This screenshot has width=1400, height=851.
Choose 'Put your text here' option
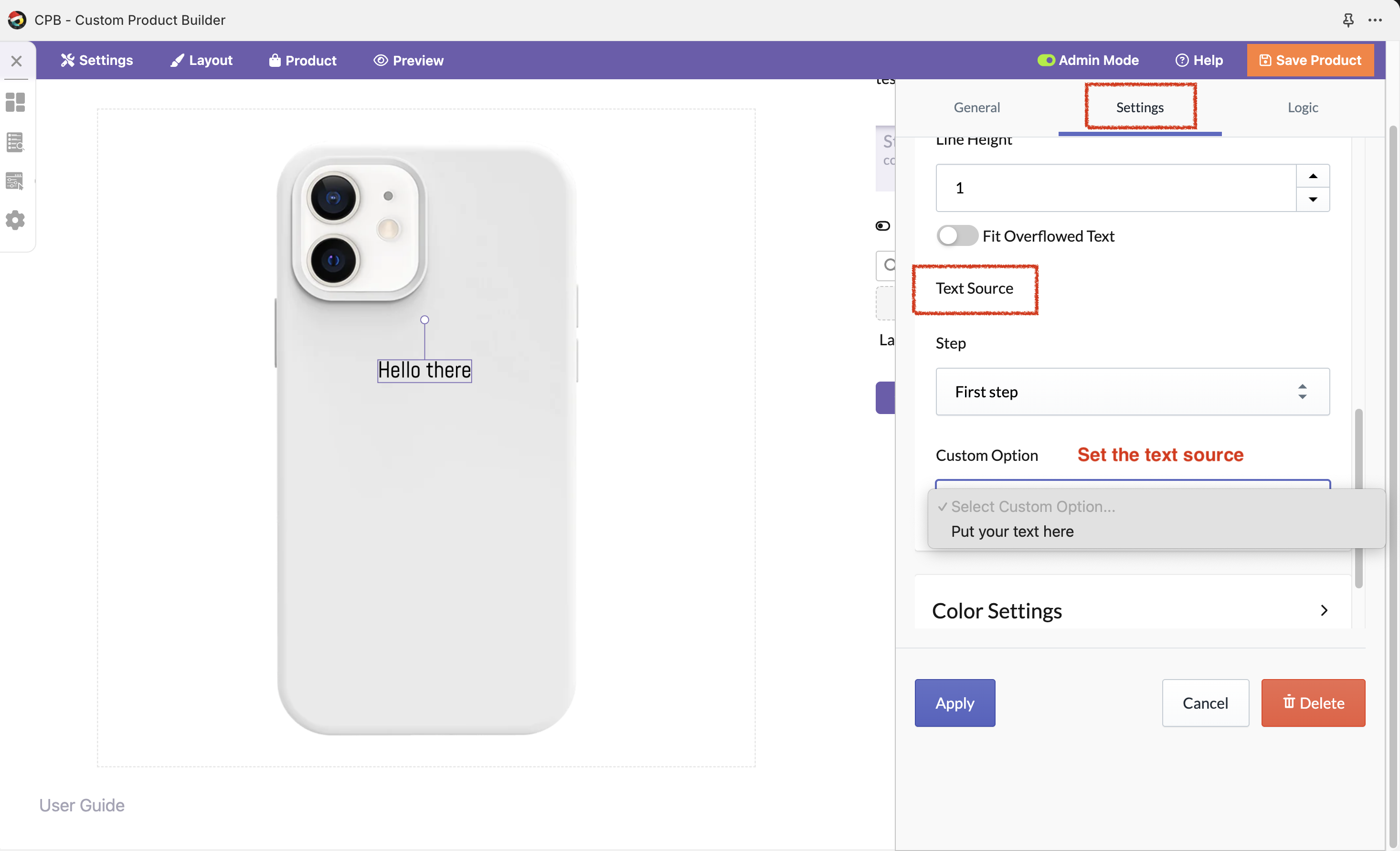1012,531
